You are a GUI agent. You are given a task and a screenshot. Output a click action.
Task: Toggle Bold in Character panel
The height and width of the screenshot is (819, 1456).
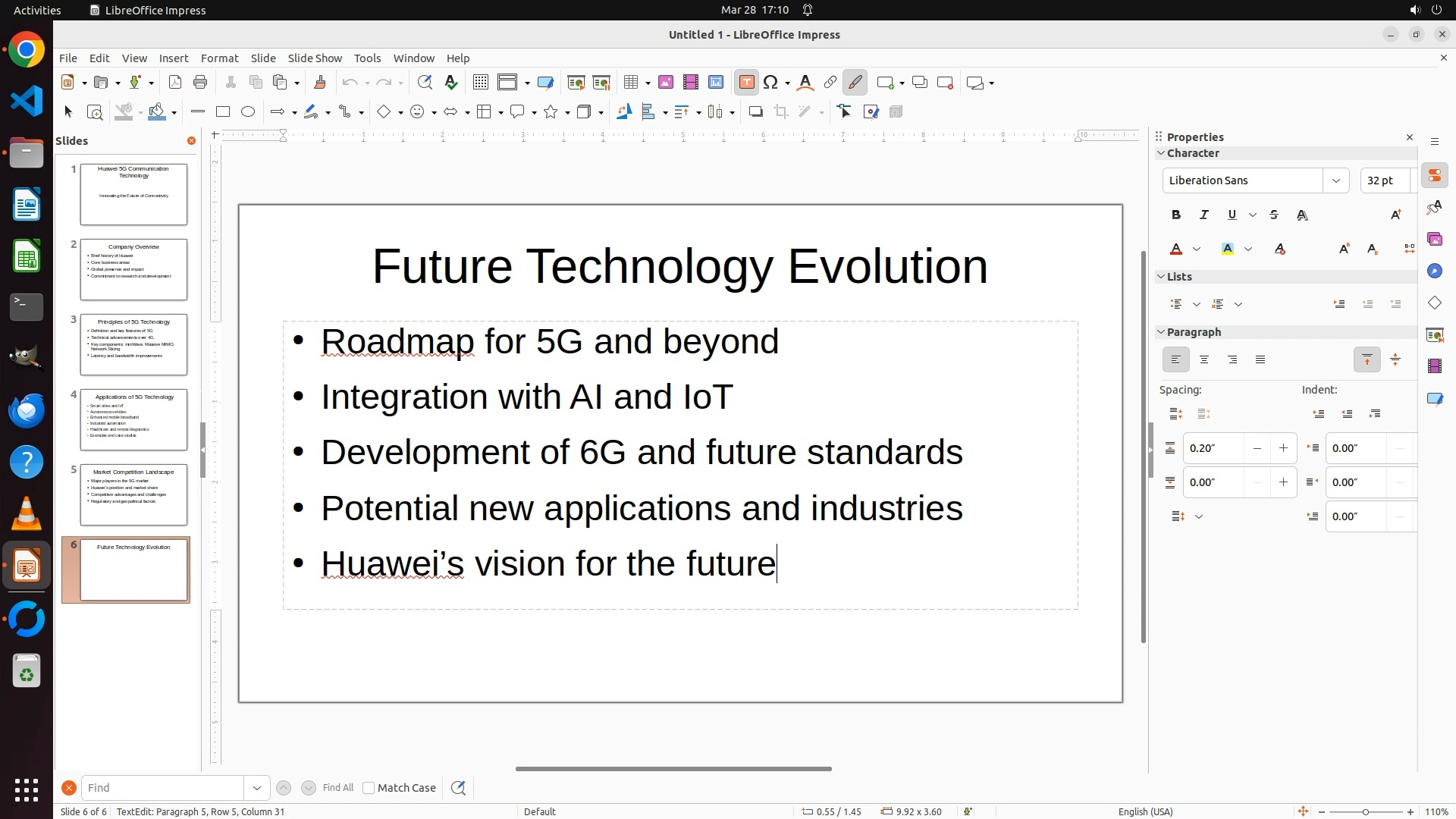click(1176, 215)
